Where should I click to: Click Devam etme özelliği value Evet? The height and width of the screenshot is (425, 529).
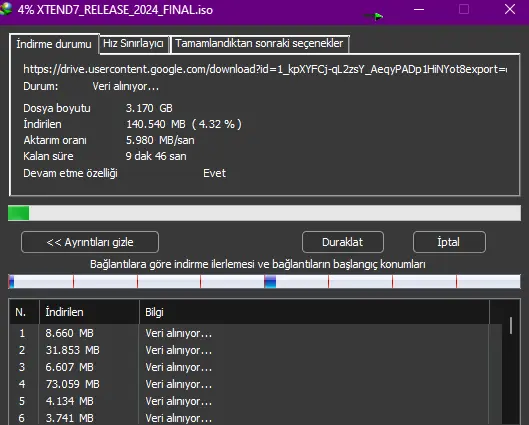215,173
